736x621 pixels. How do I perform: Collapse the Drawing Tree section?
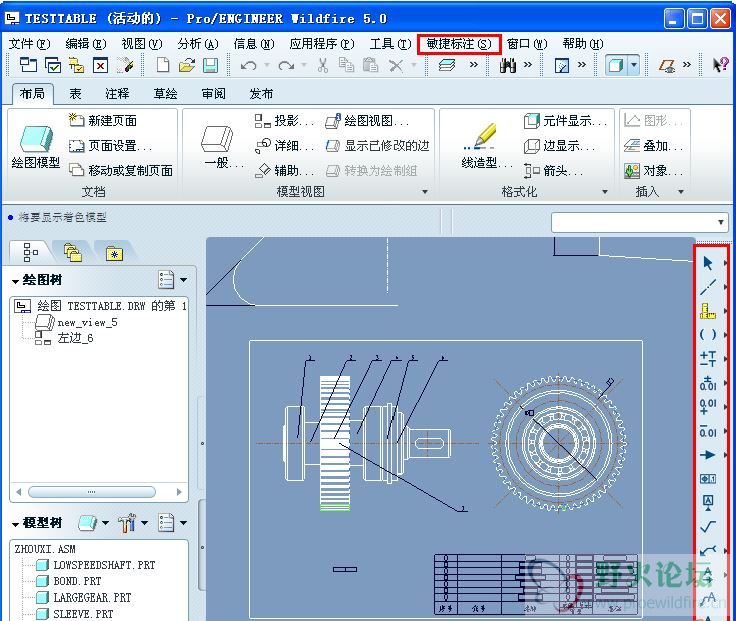[15, 281]
